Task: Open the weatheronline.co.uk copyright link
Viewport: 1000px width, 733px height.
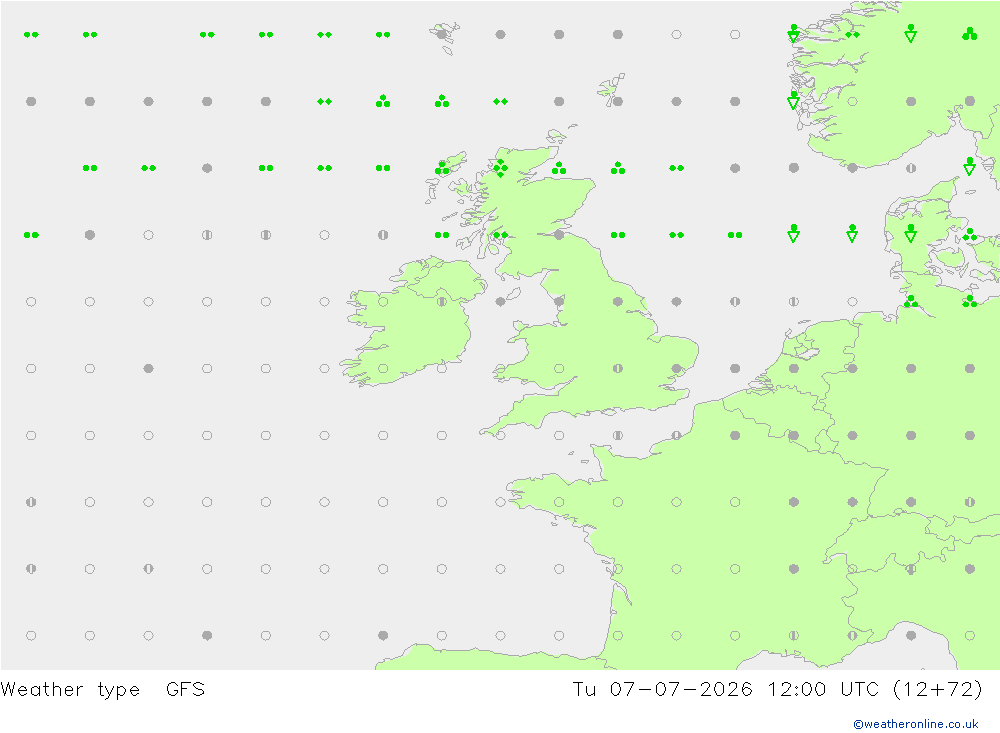Action: [916, 724]
